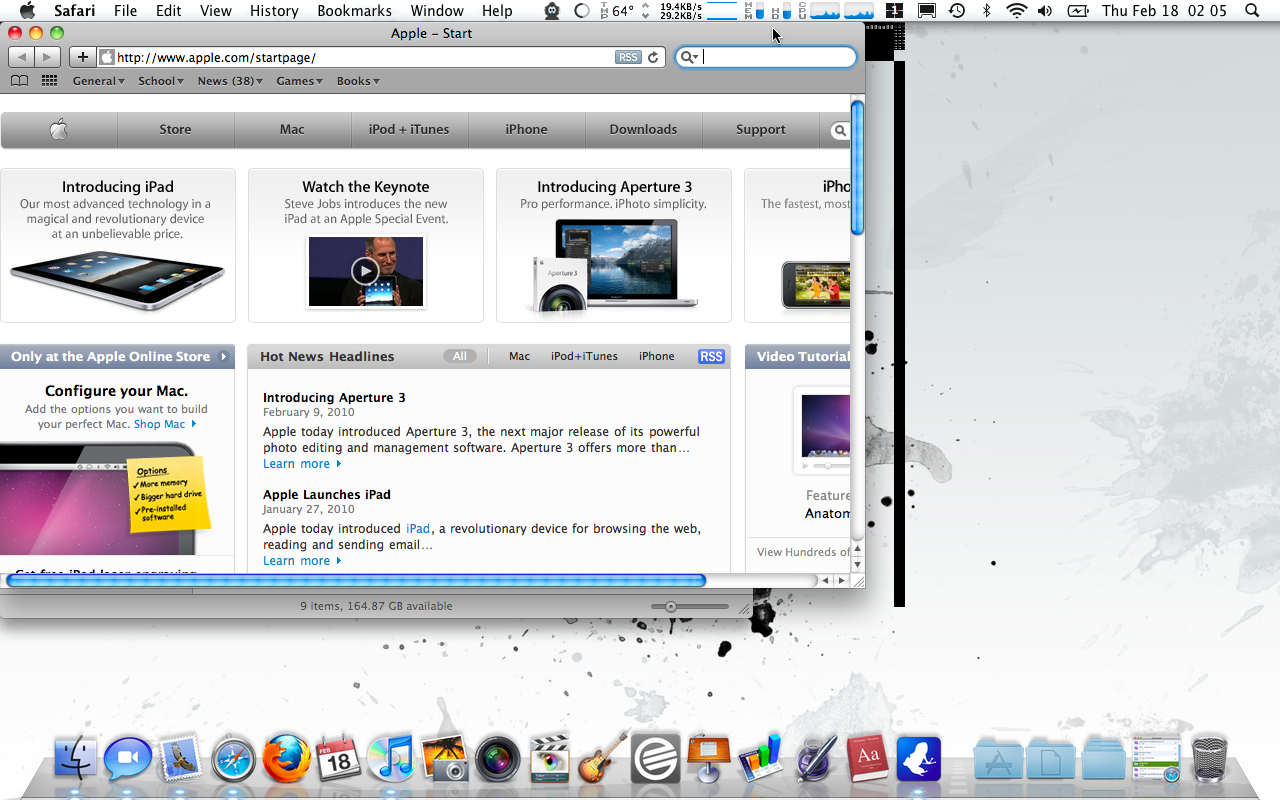Open the Bookmarks menu
The image size is (1280, 800).
point(354,11)
